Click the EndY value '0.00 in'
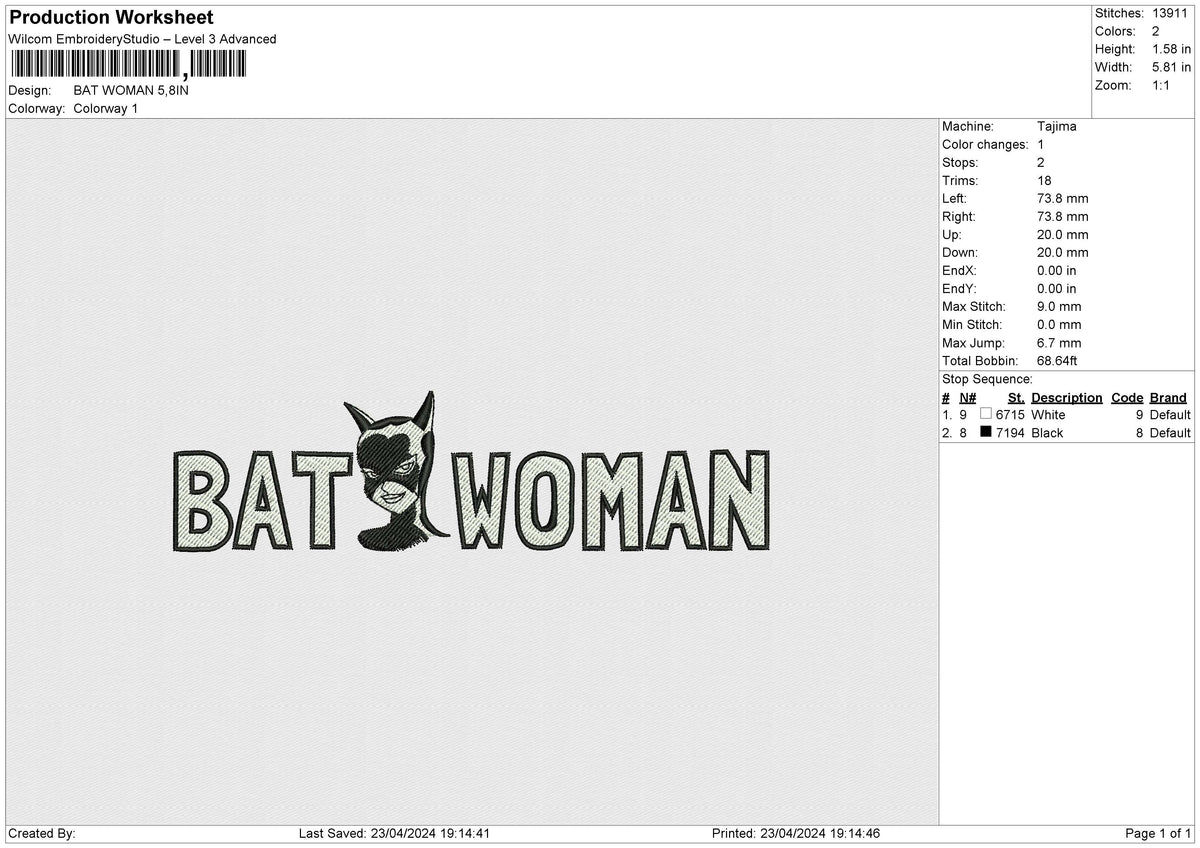The image size is (1200, 848). (1057, 288)
